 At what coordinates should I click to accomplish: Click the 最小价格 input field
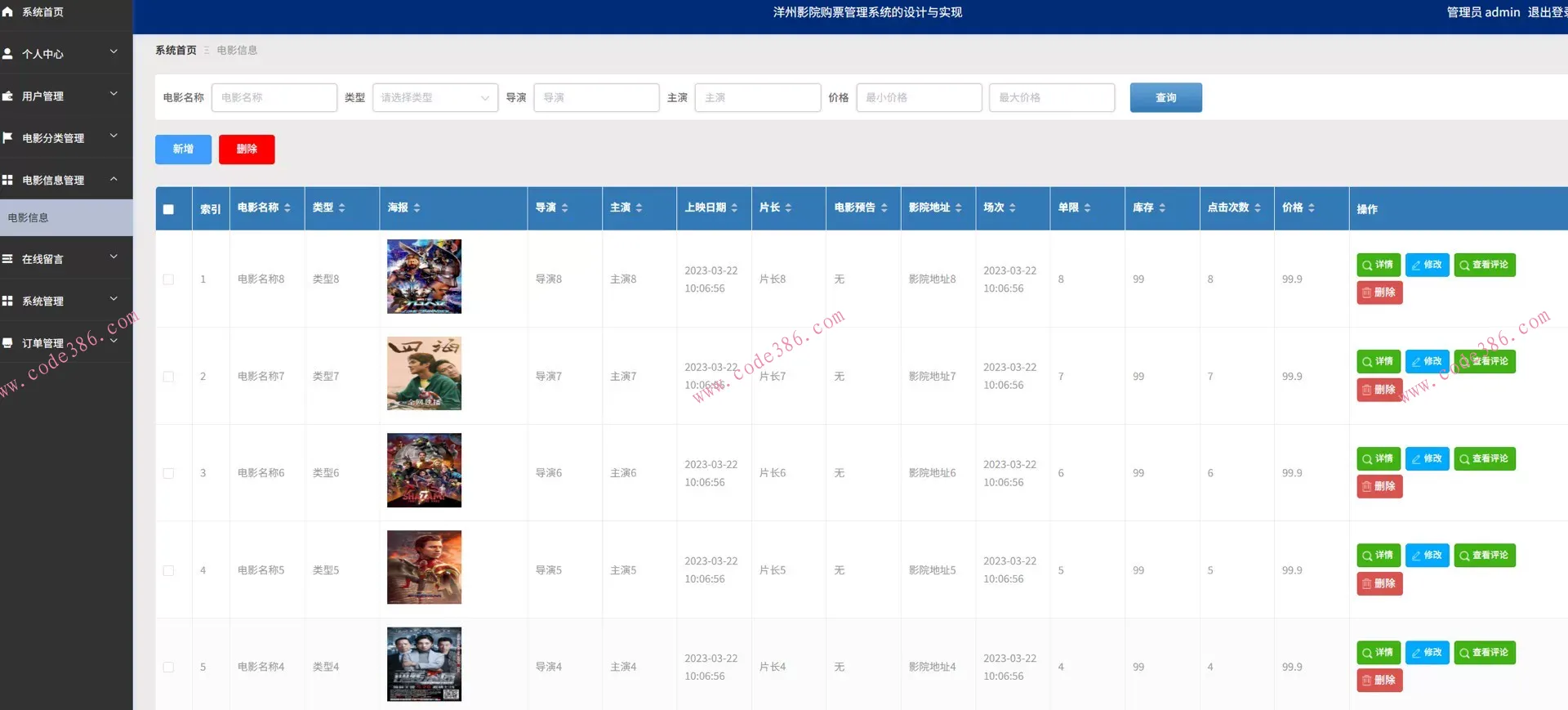tap(919, 98)
